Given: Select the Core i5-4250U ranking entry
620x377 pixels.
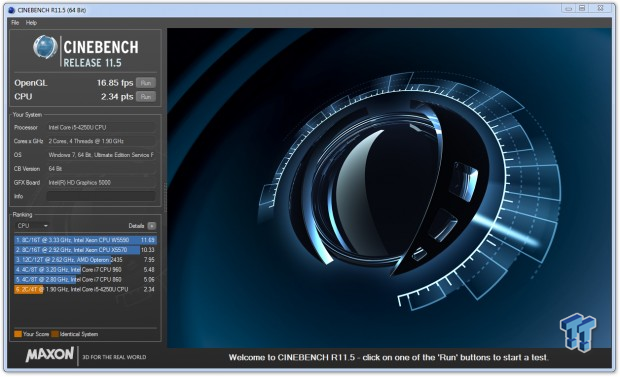Looking at the screenshot, I should coord(85,289).
